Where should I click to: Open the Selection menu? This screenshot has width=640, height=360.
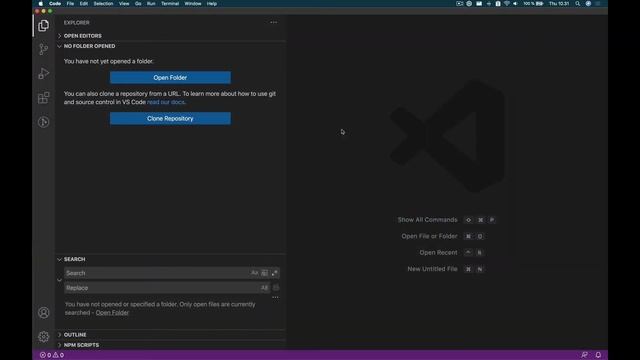[x=103, y=4]
